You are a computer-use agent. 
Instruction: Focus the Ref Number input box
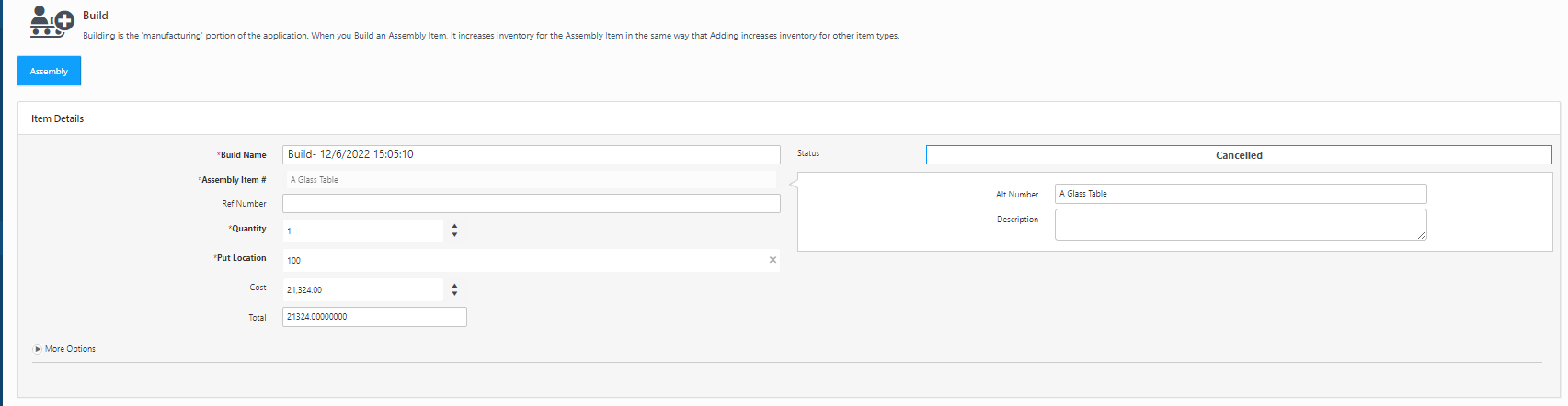click(x=531, y=204)
